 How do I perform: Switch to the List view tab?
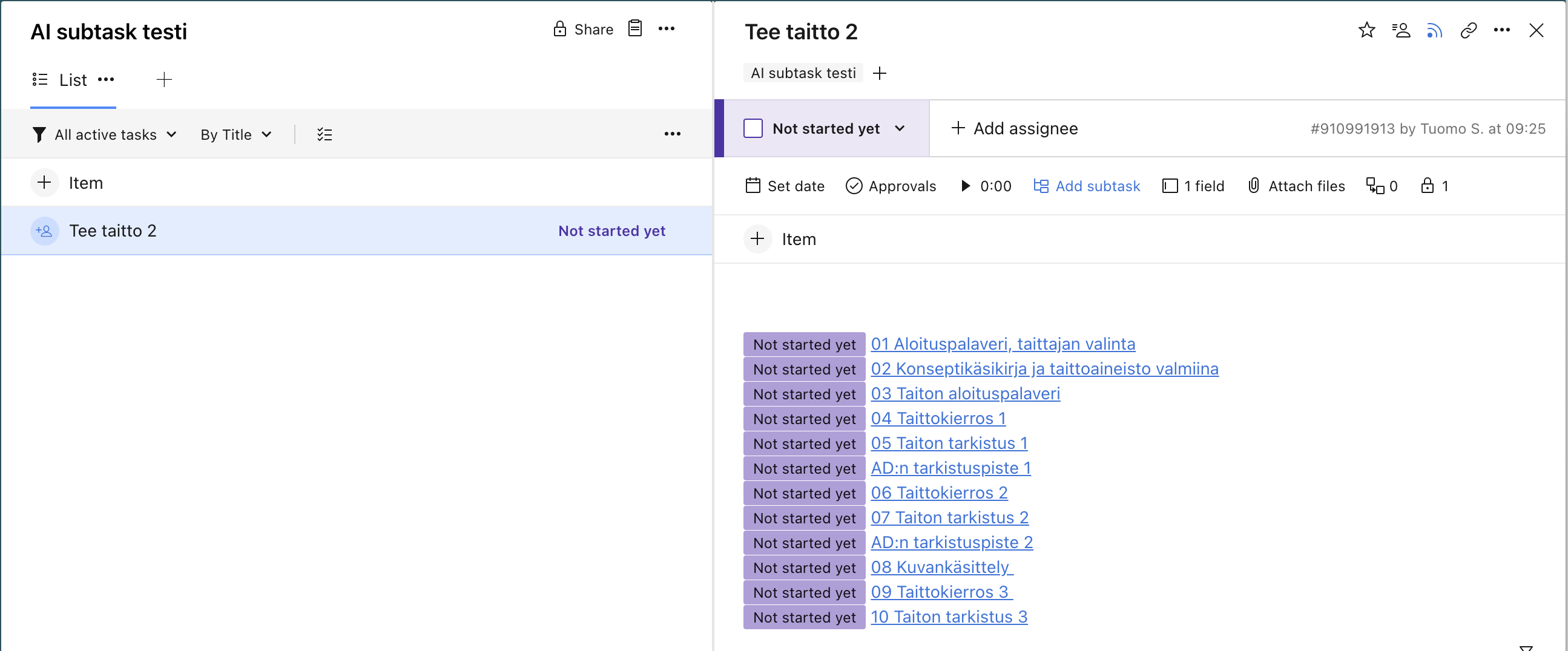73,80
